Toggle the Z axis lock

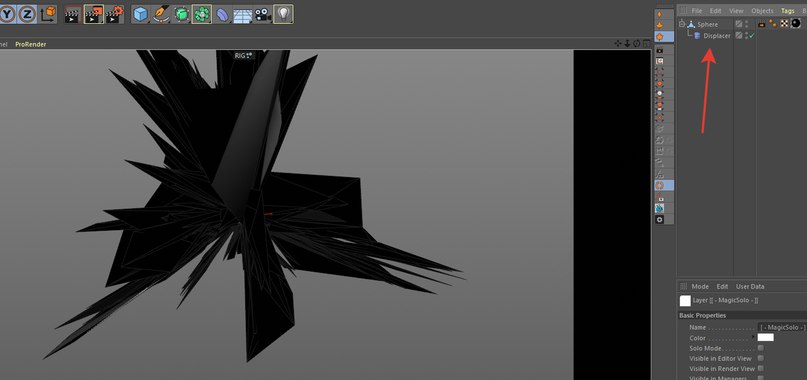pyautogui.click(x=27, y=14)
